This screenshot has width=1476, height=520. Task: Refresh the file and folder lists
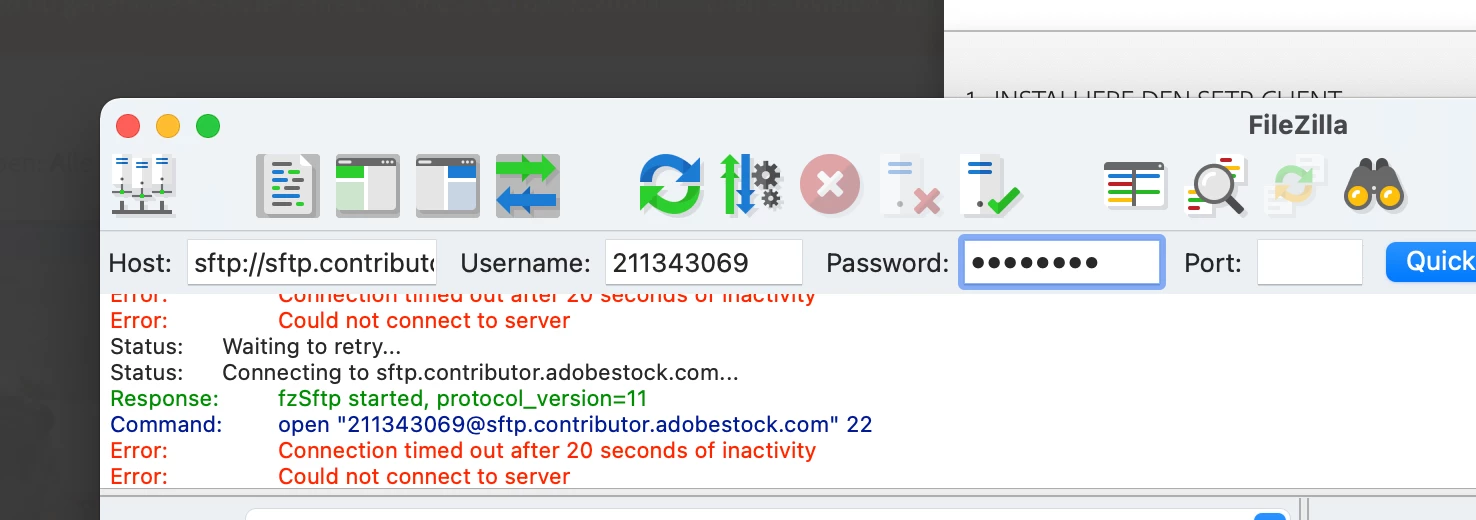(671, 185)
